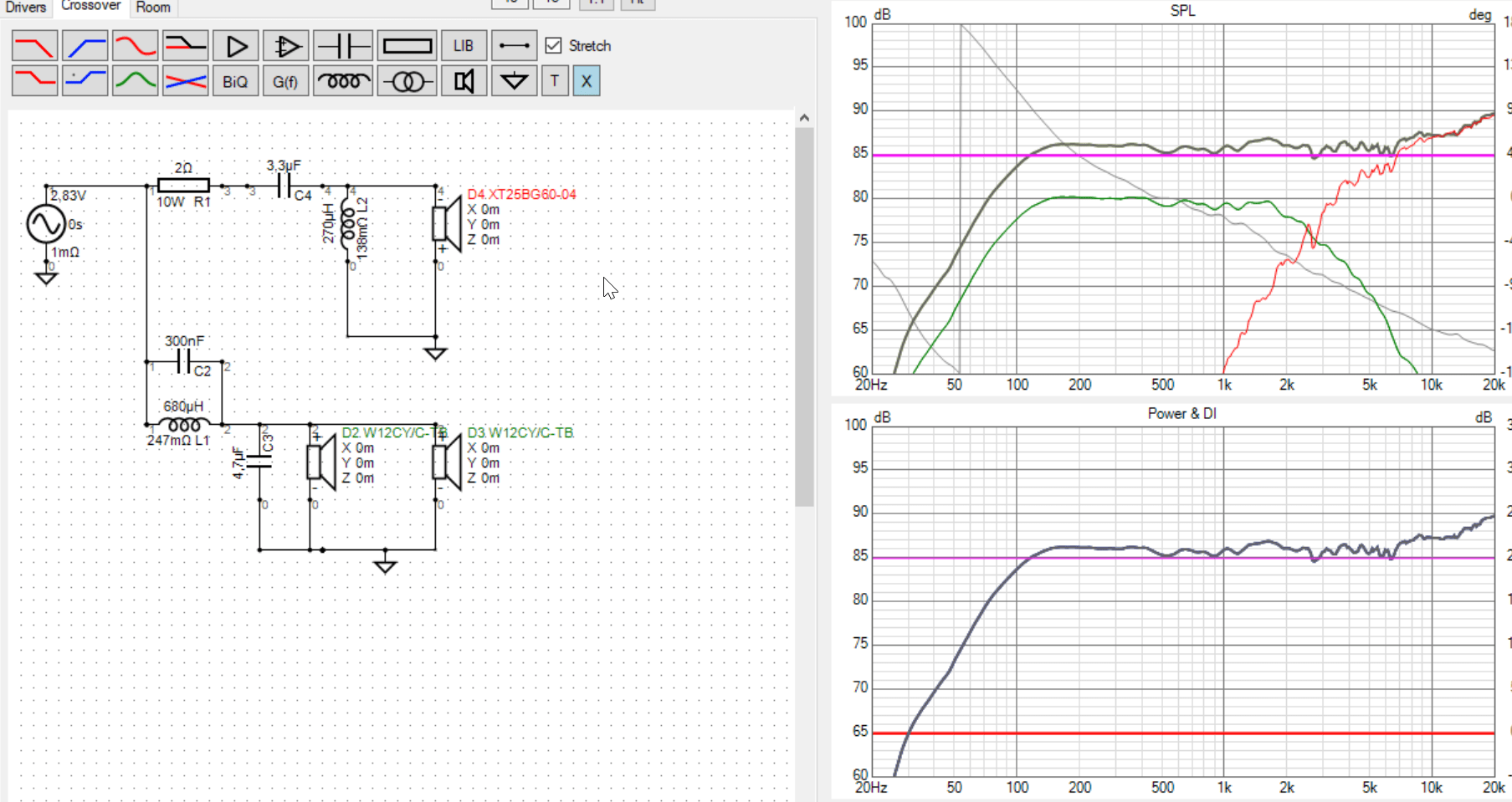Insert a BiQ biquad block
The width and height of the screenshot is (1512, 802).
pyautogui.click(x=235, y=81)
